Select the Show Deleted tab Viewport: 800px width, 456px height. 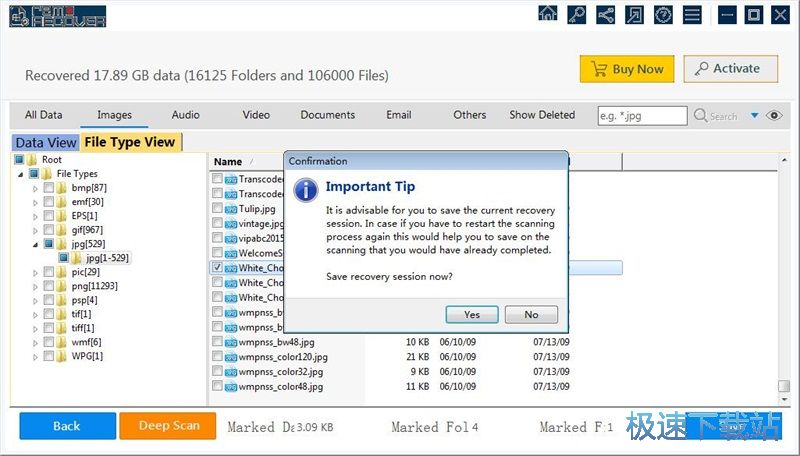point(542,115)
